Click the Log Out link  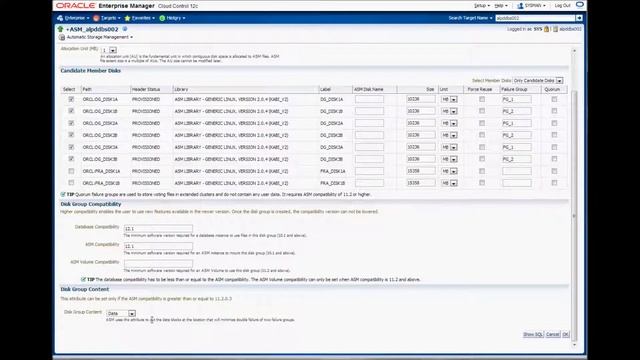[x=562, y=6]
